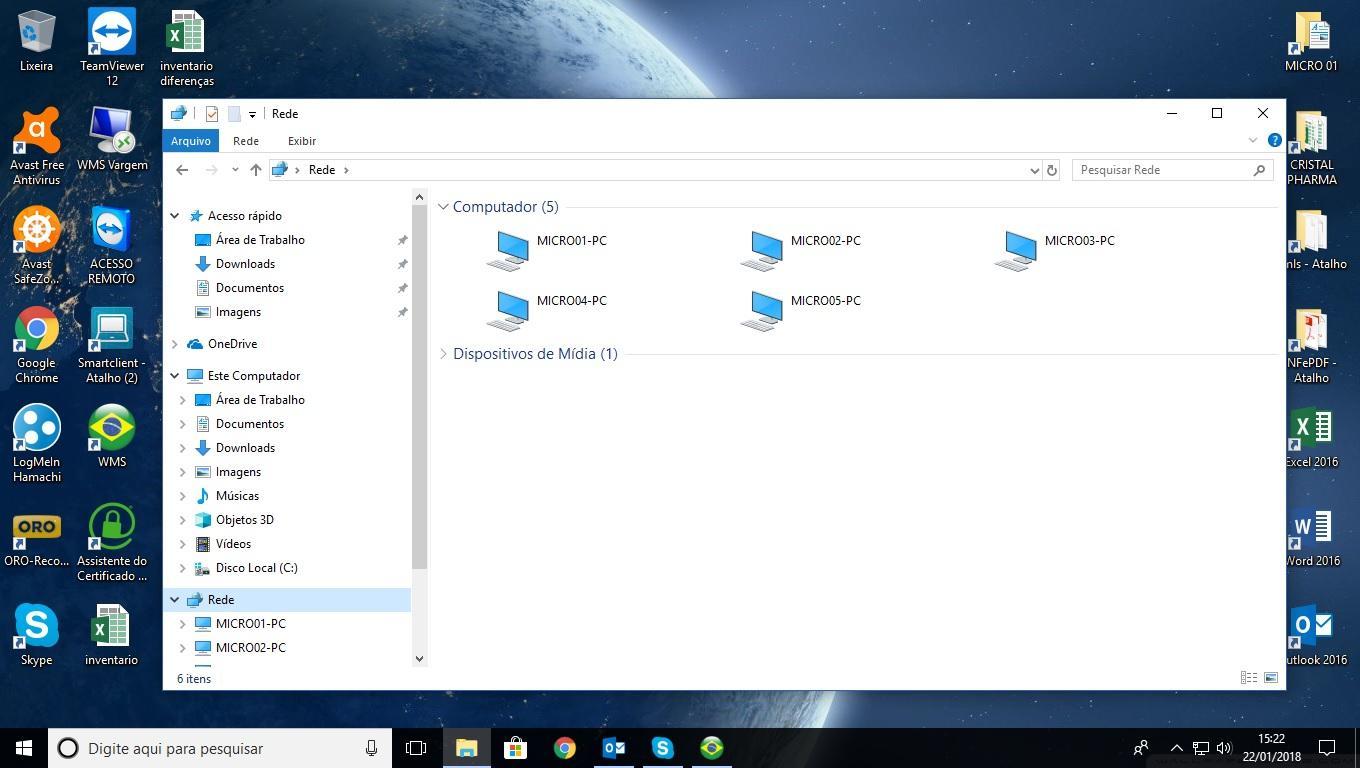Expand Disco Local (C:) node
The image size is (1360, 768).
pos(183,568)
